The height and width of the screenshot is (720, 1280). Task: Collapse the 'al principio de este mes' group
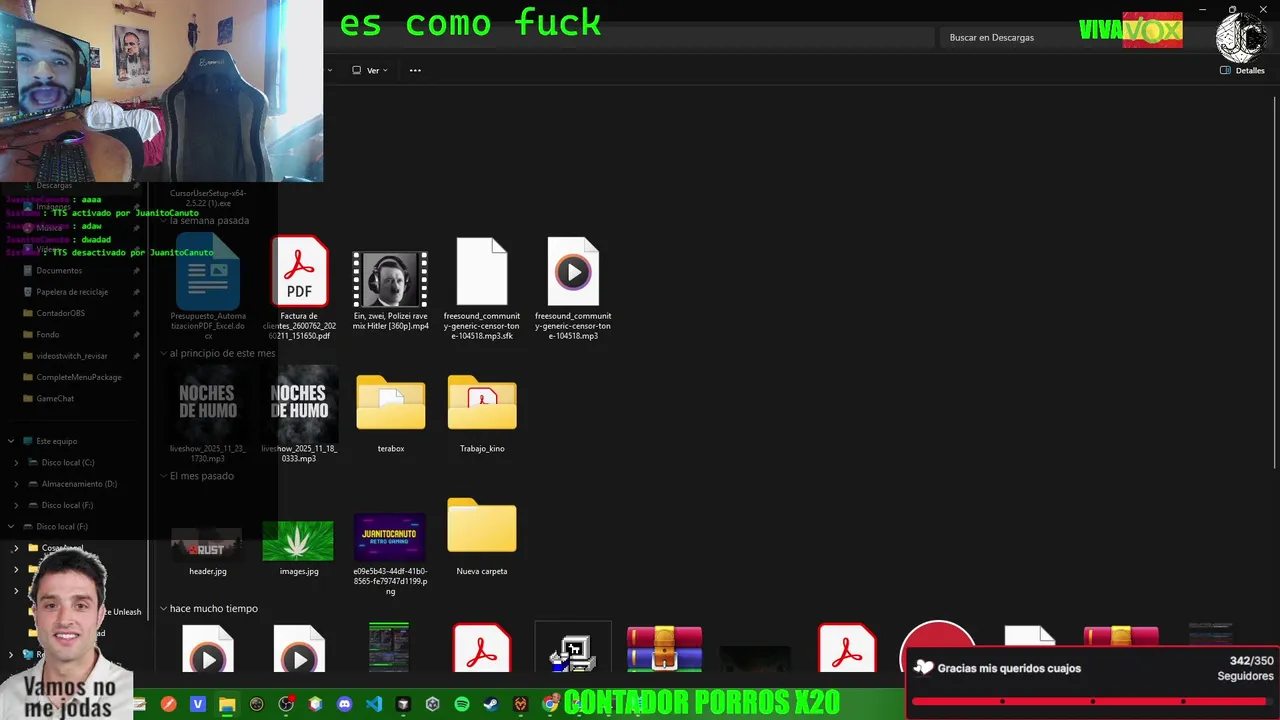click(164, 353)
